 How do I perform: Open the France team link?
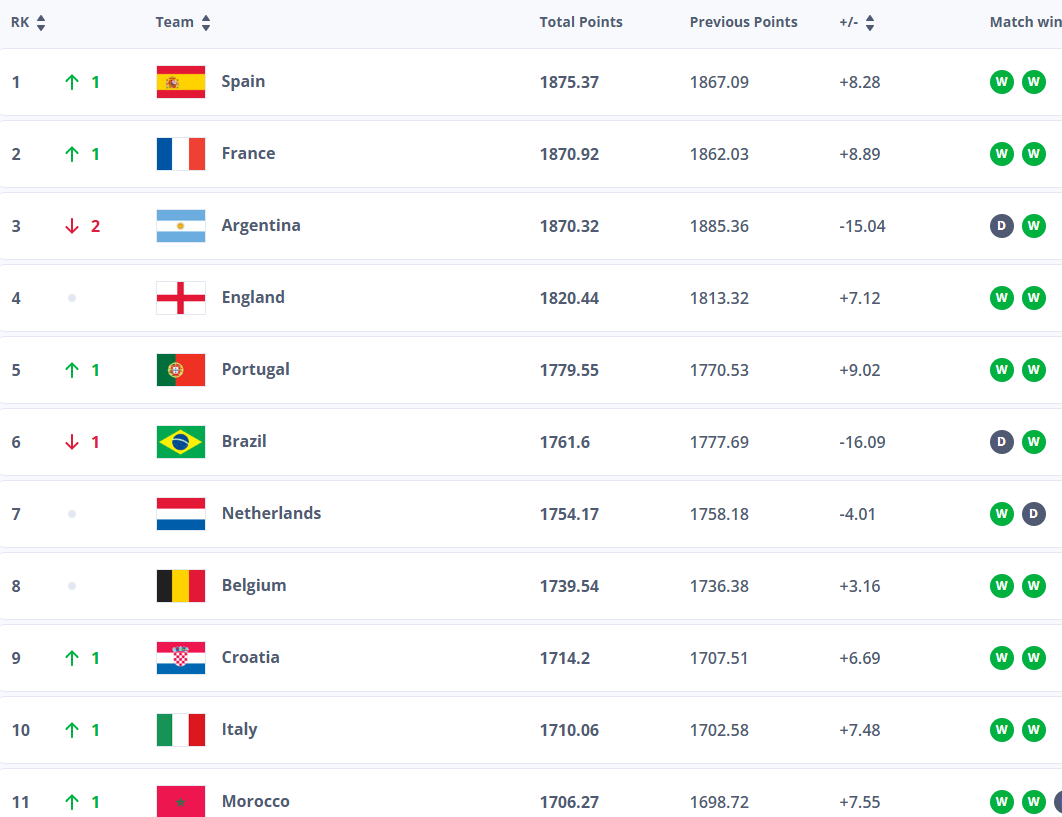click(x=248, y=154)
